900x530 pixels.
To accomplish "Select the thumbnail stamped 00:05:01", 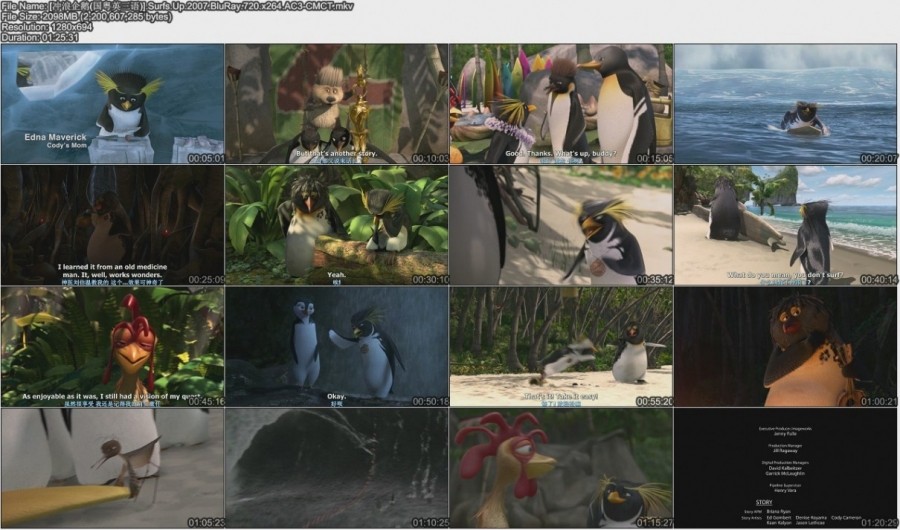I will click(112, 104).
